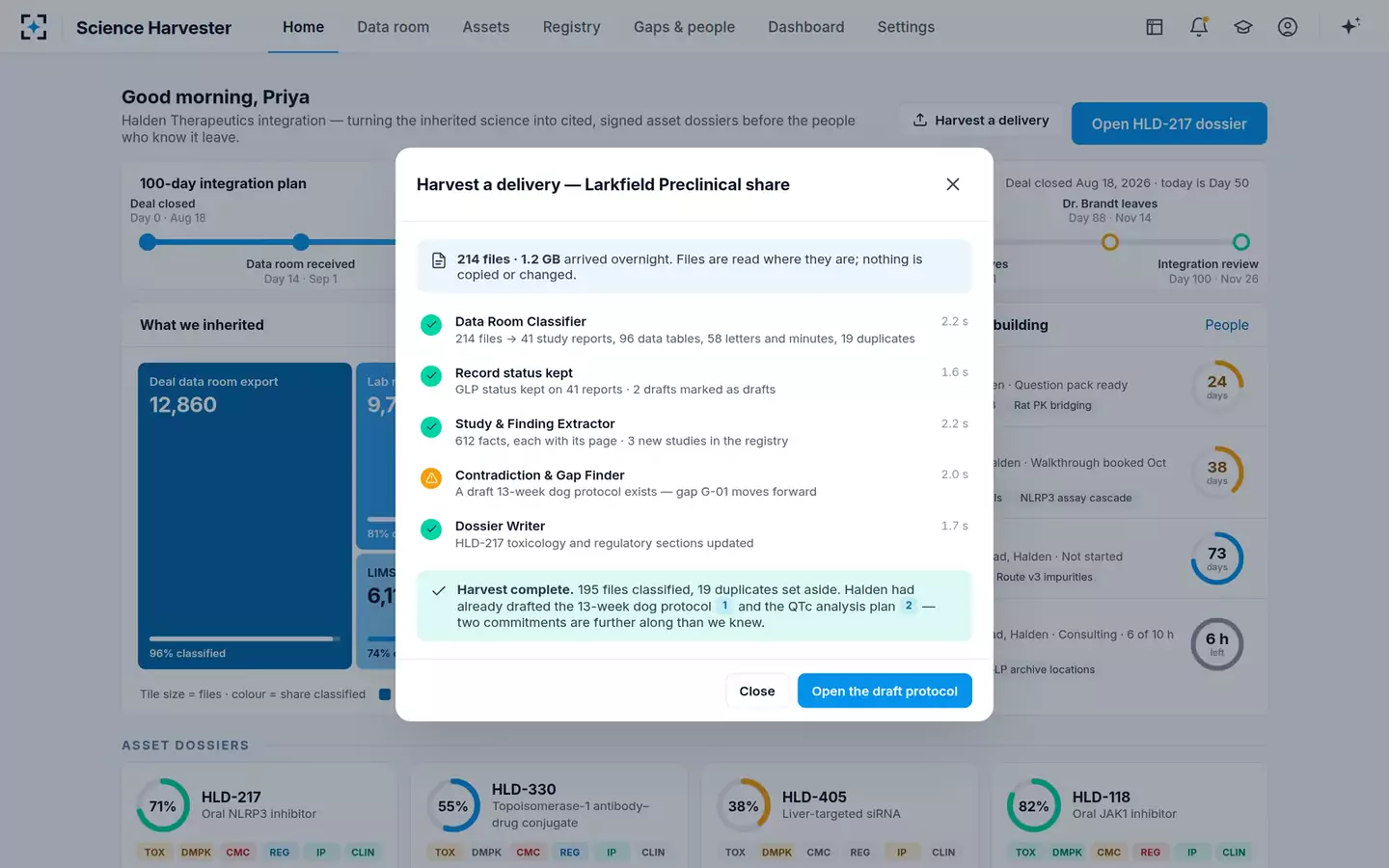Open the sparkle assistant icon

click(x=1350, y=26)
